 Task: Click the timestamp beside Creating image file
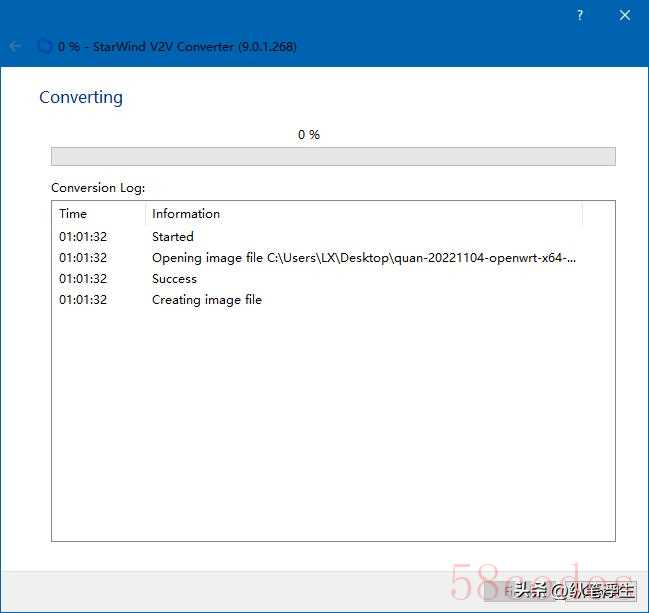83,300
